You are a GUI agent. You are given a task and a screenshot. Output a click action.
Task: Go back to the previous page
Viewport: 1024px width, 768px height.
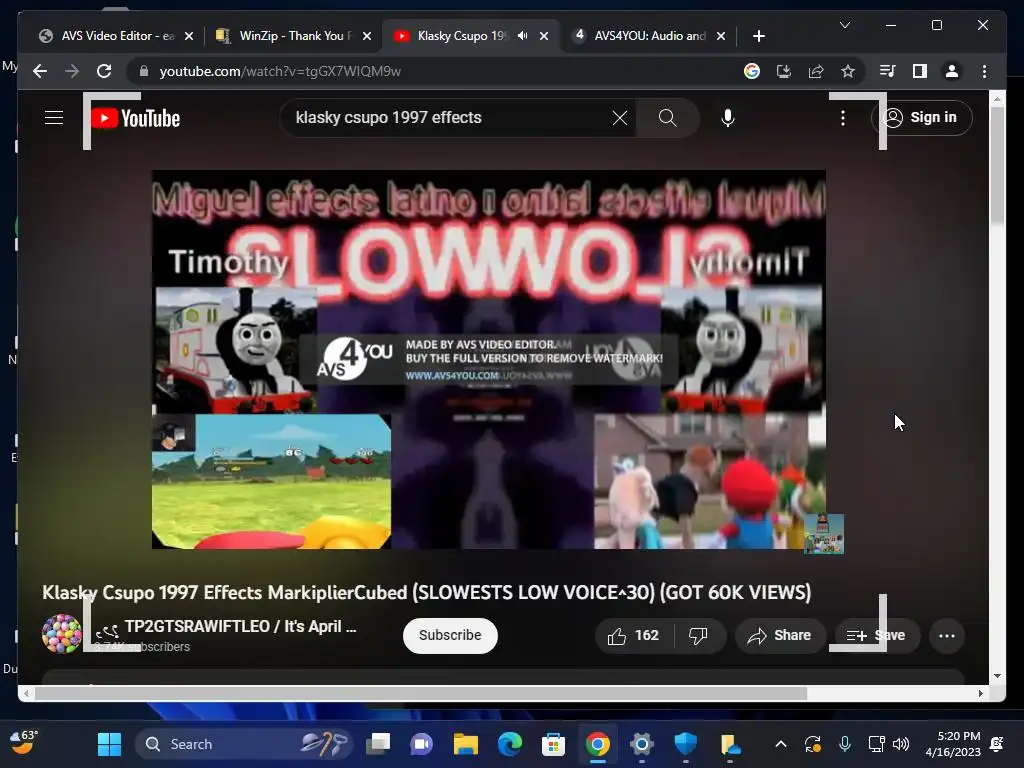pyautogui.click(x=40, y=71)
